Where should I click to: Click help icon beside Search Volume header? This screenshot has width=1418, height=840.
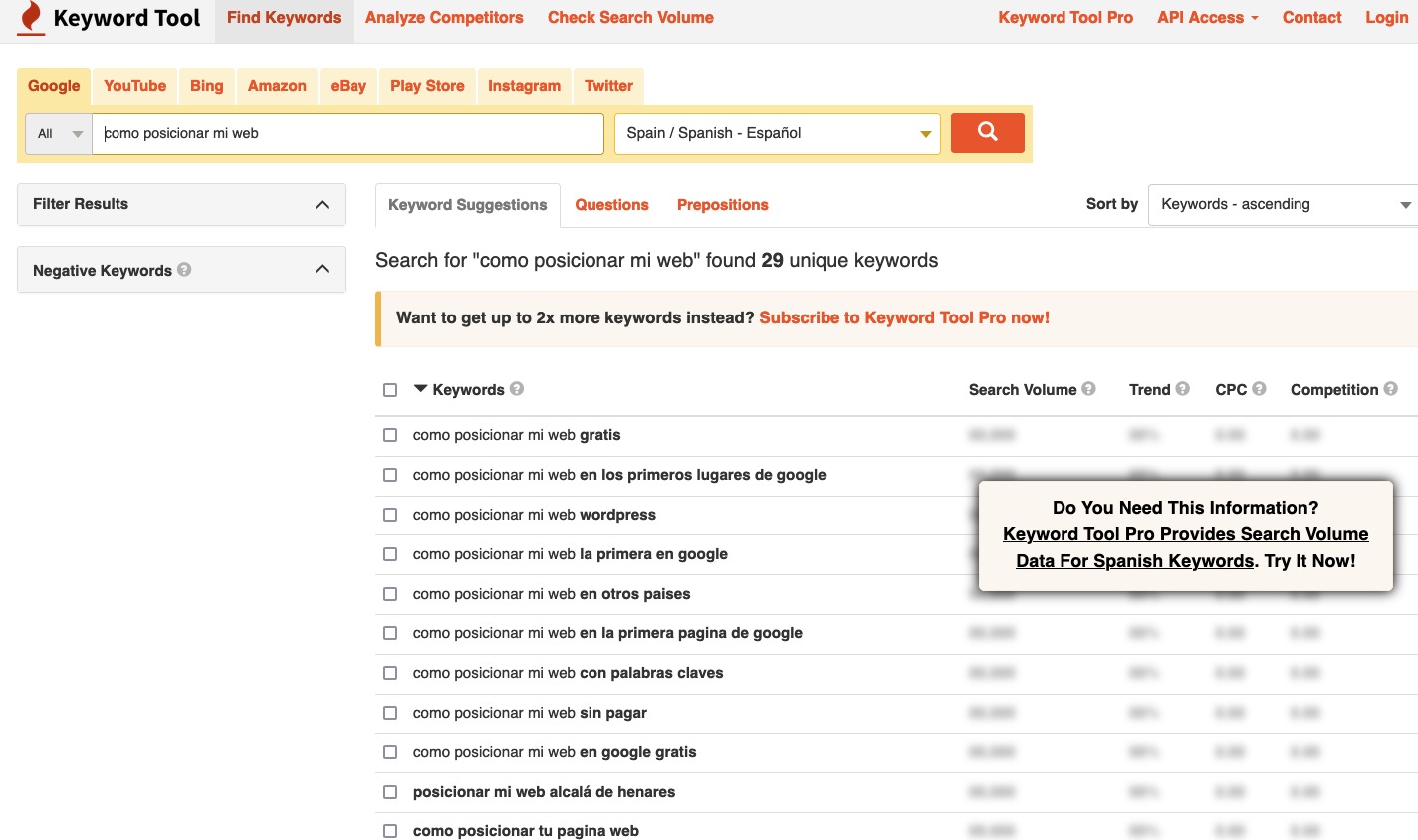click(x=1088, y=389)
